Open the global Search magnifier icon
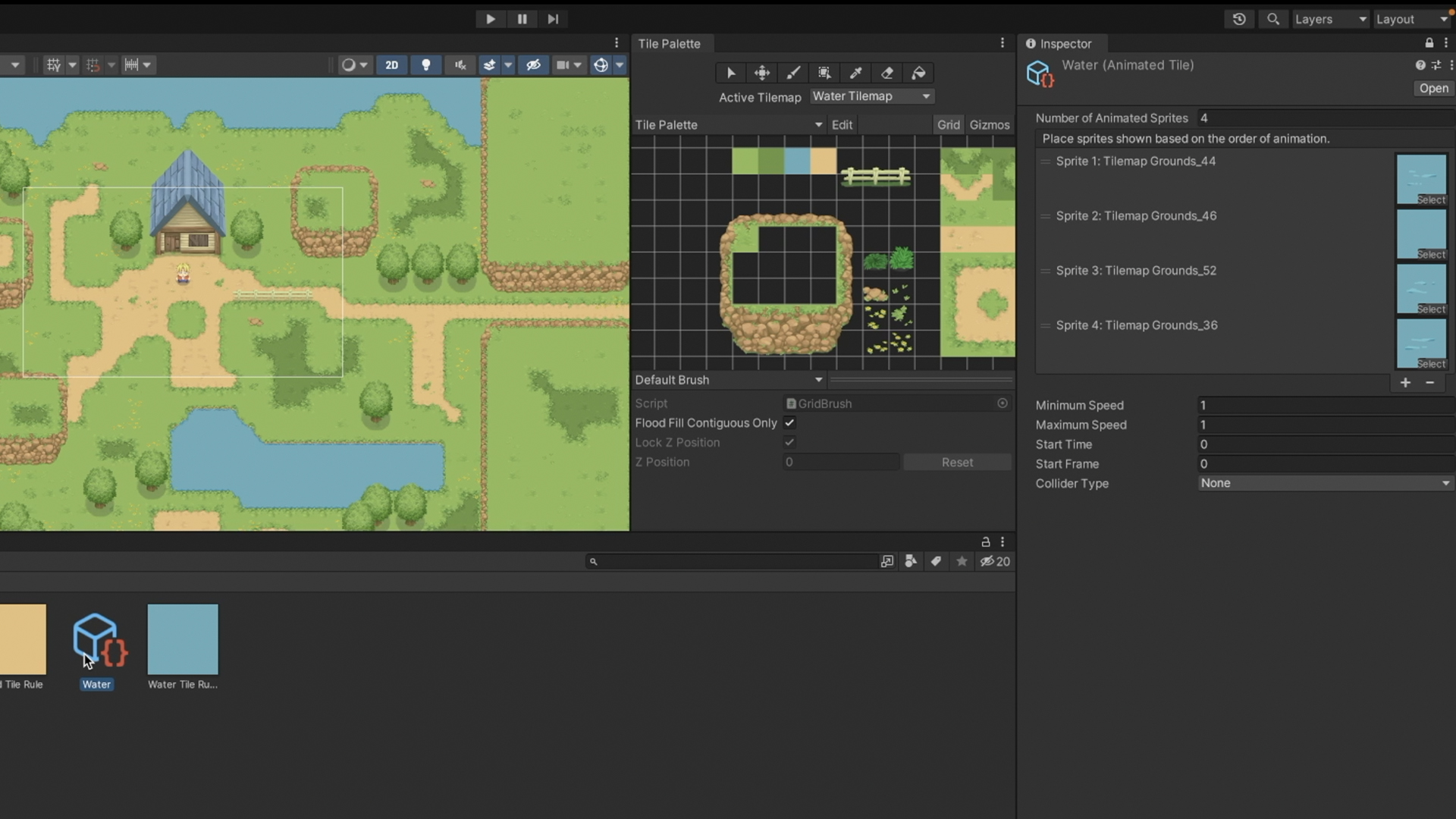This screenshot has width=1456, height=819. pyautogui.click(x=1273, y=19)
